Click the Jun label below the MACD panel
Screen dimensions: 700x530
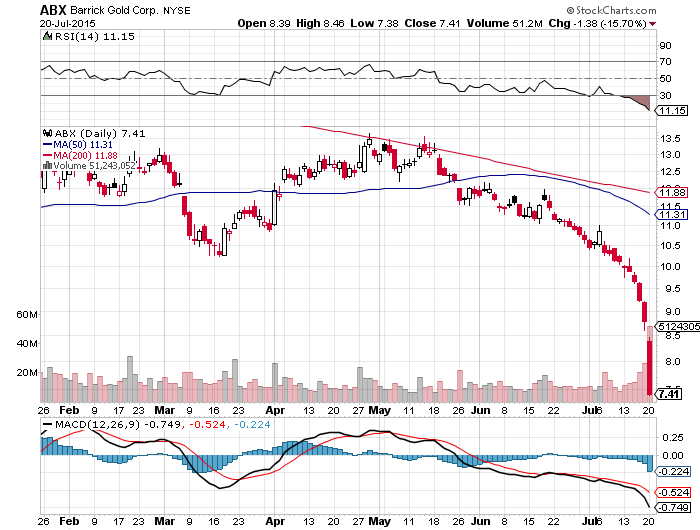480,522
